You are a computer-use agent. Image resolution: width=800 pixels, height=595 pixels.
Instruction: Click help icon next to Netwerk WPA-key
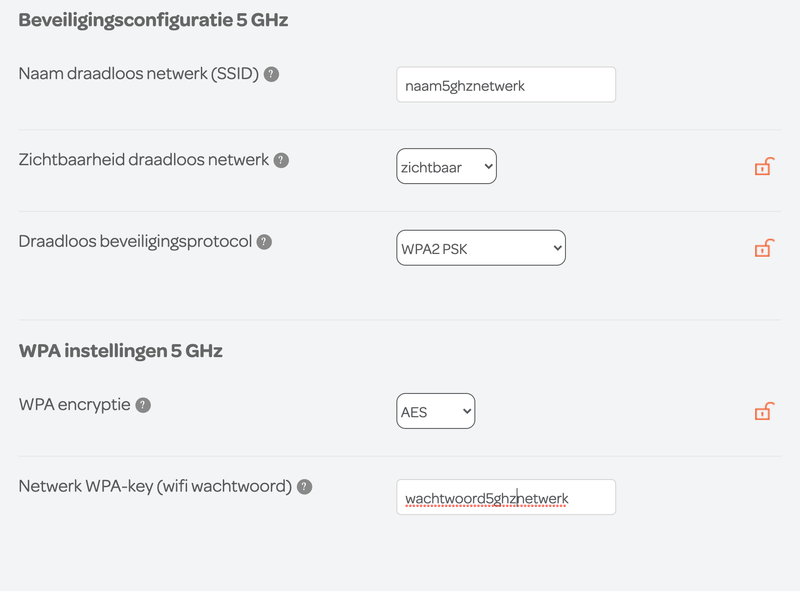[x=305, y=487]
